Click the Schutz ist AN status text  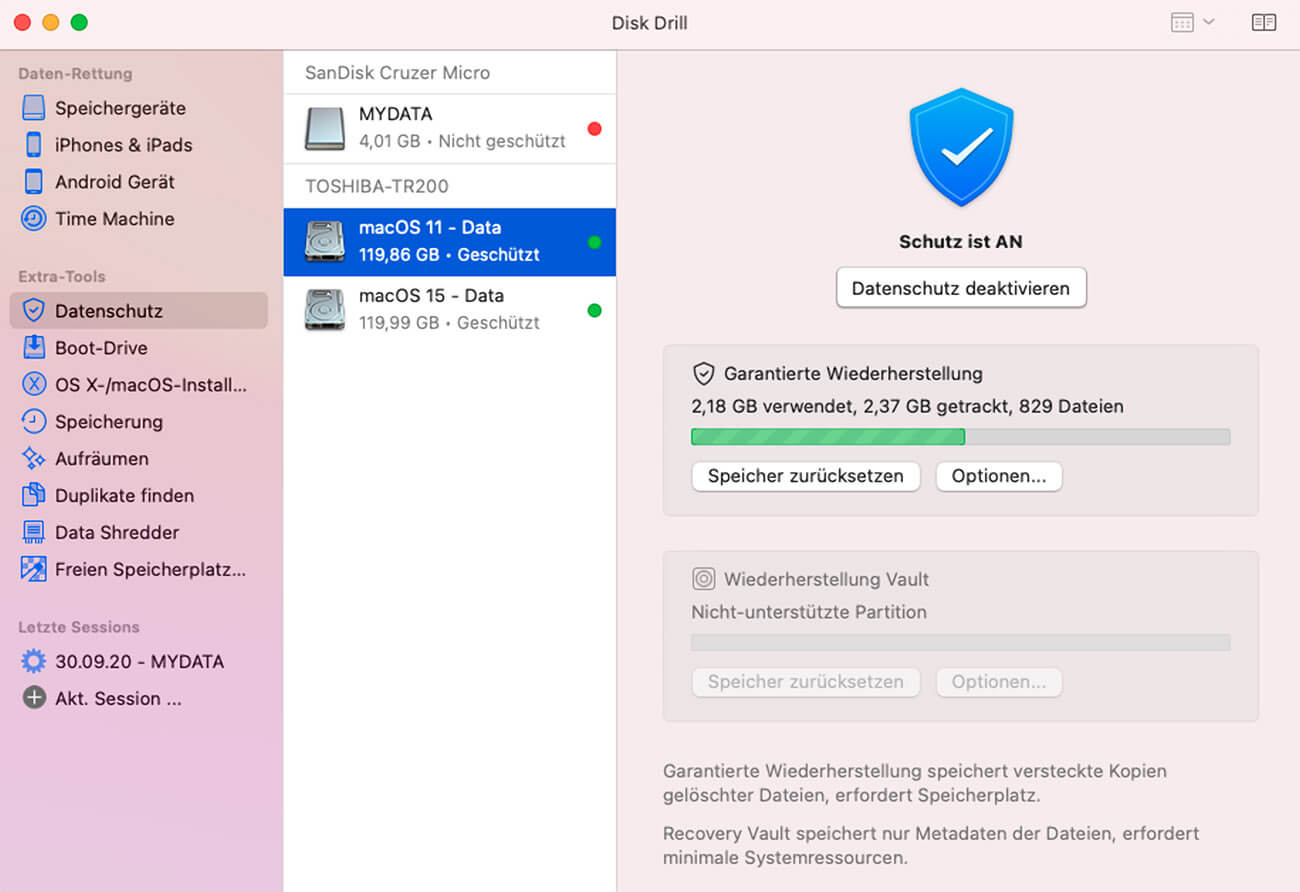coord(961,242)
